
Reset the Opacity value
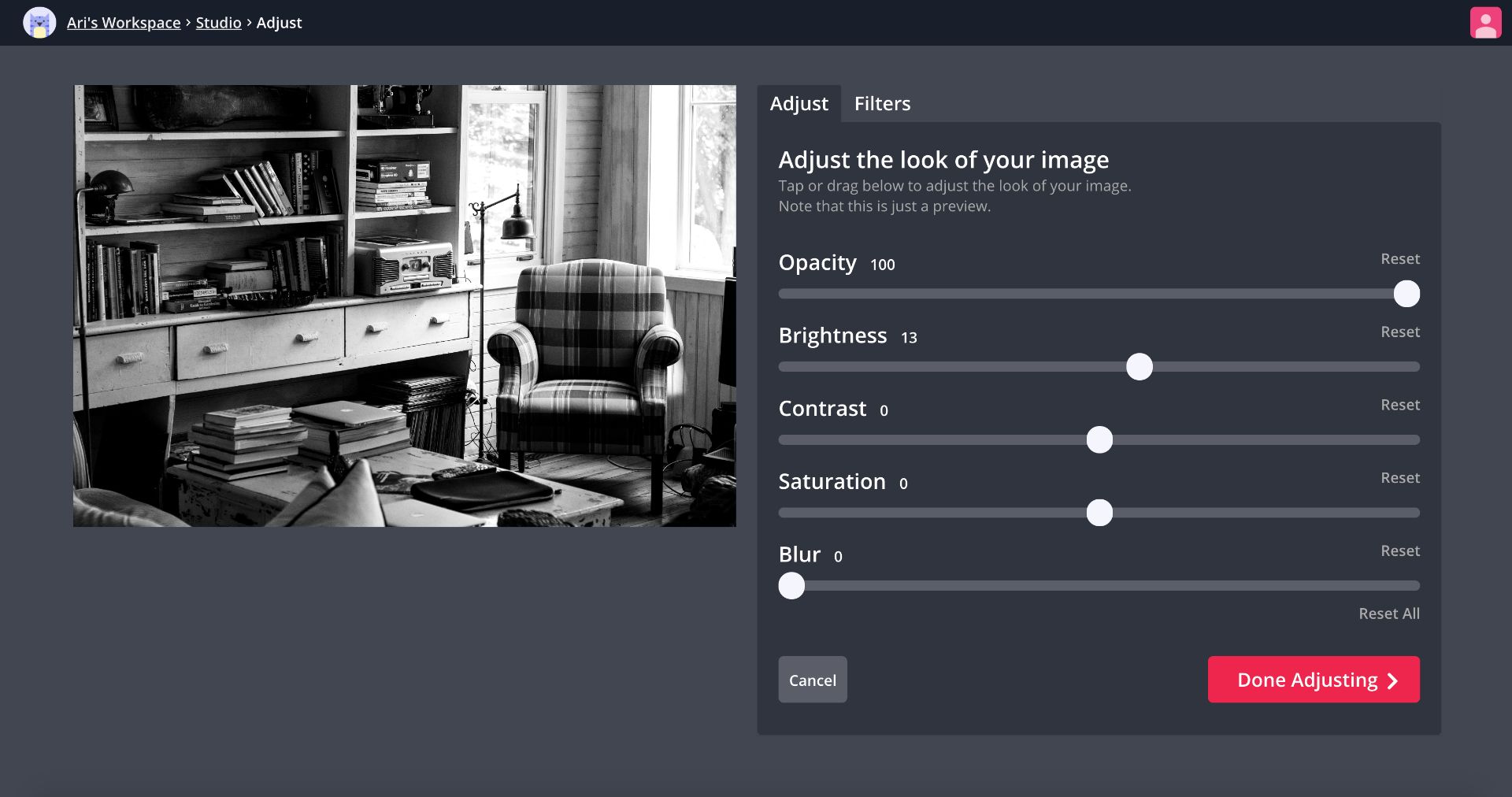[1399, 259]
